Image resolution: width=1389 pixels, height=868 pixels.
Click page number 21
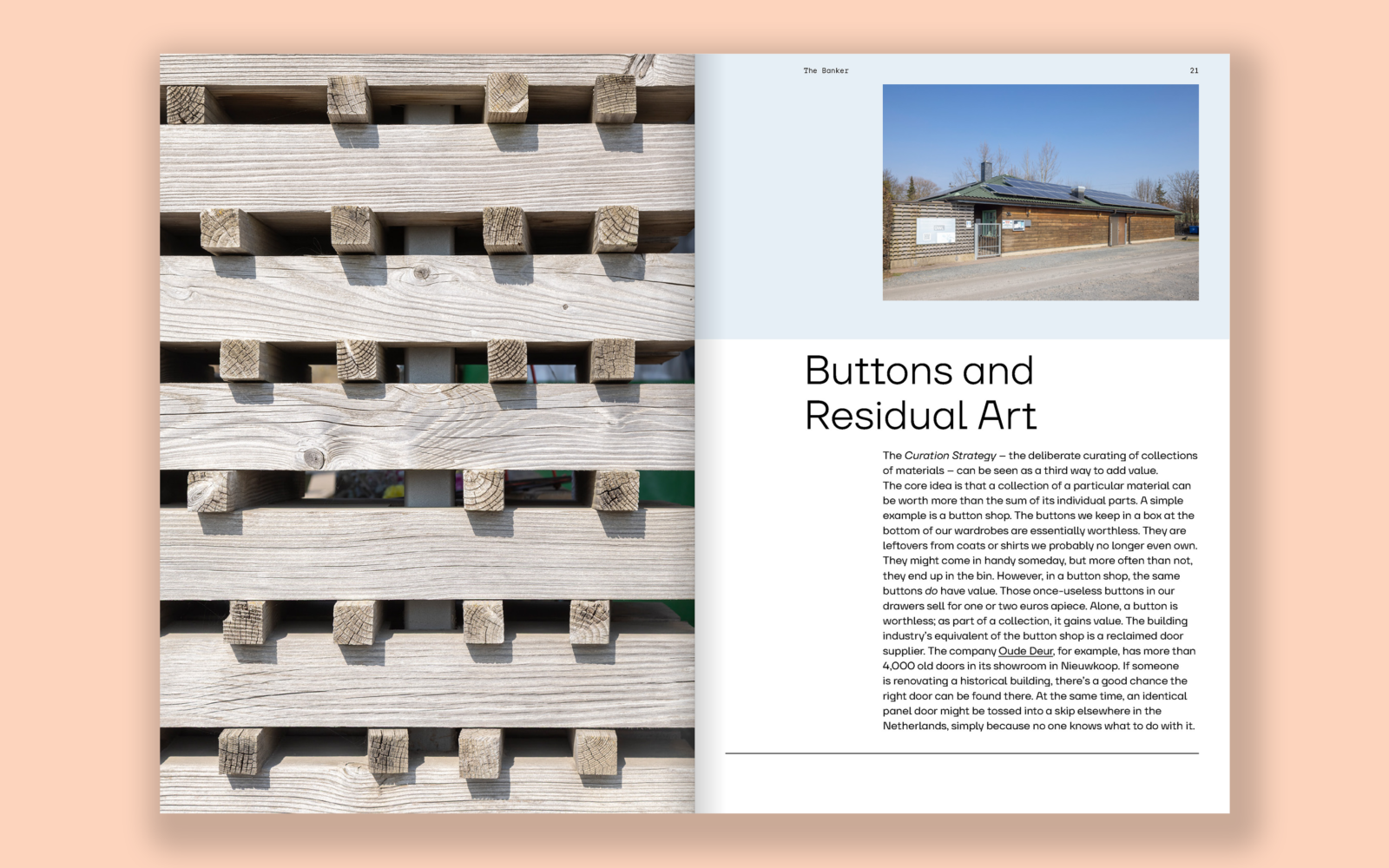tap(1194, 71)
